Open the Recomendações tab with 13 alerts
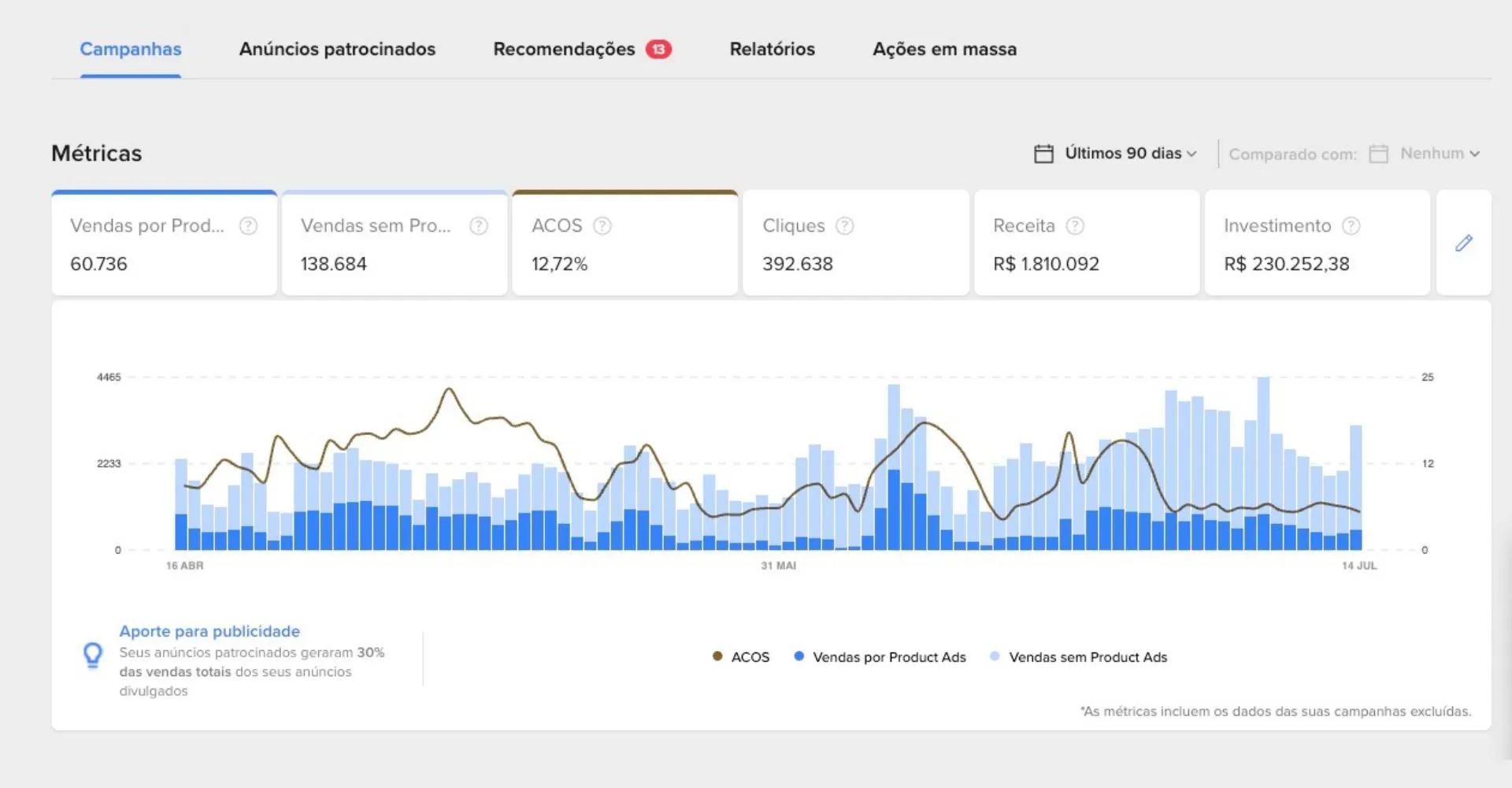1512x788 pixels. coord(564,49)
